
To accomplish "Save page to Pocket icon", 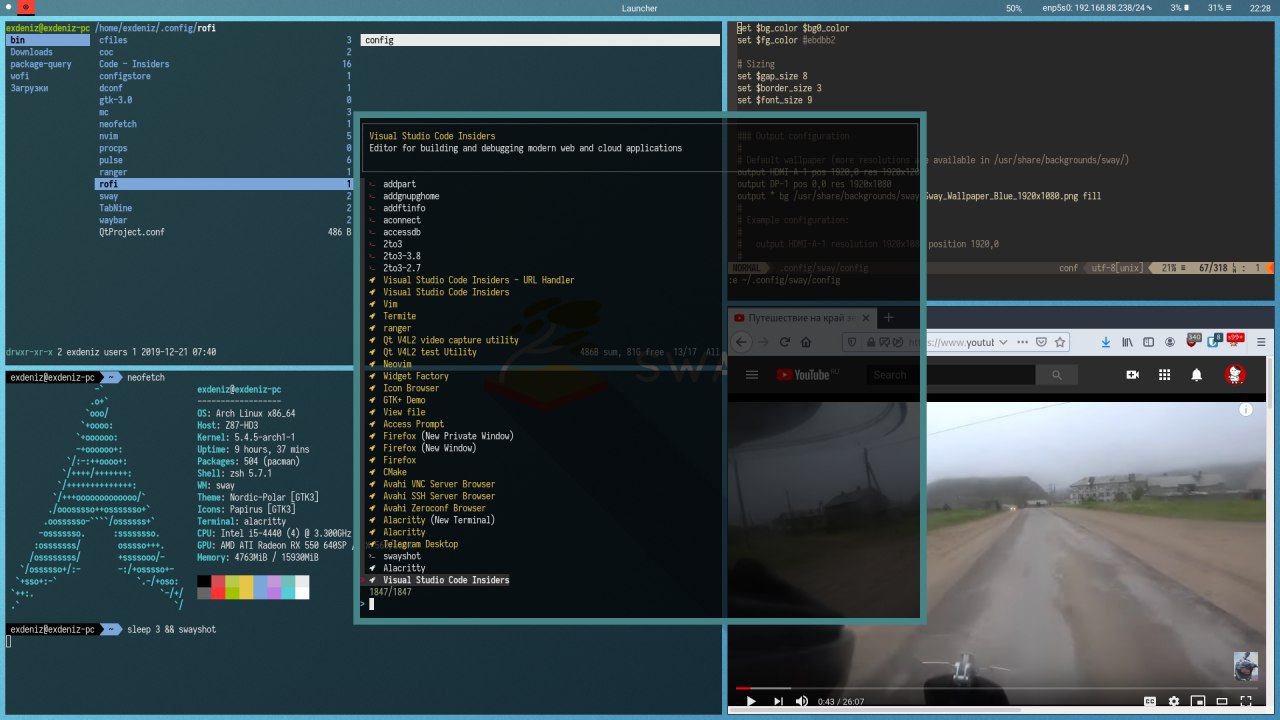I will tap(1041, 342).
